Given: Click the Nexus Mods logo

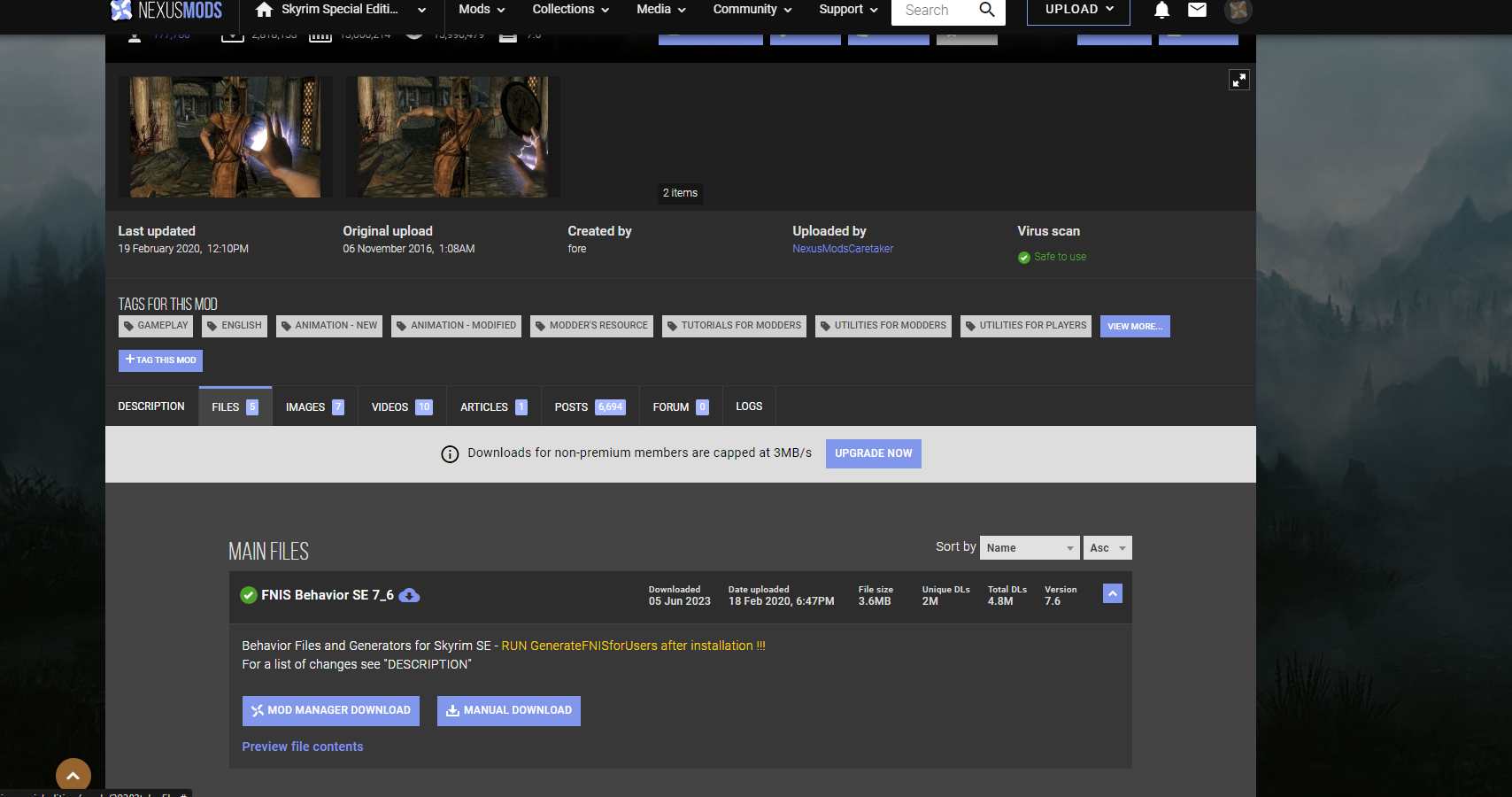Looking at the screenshot, I should (x=166, y=10).
